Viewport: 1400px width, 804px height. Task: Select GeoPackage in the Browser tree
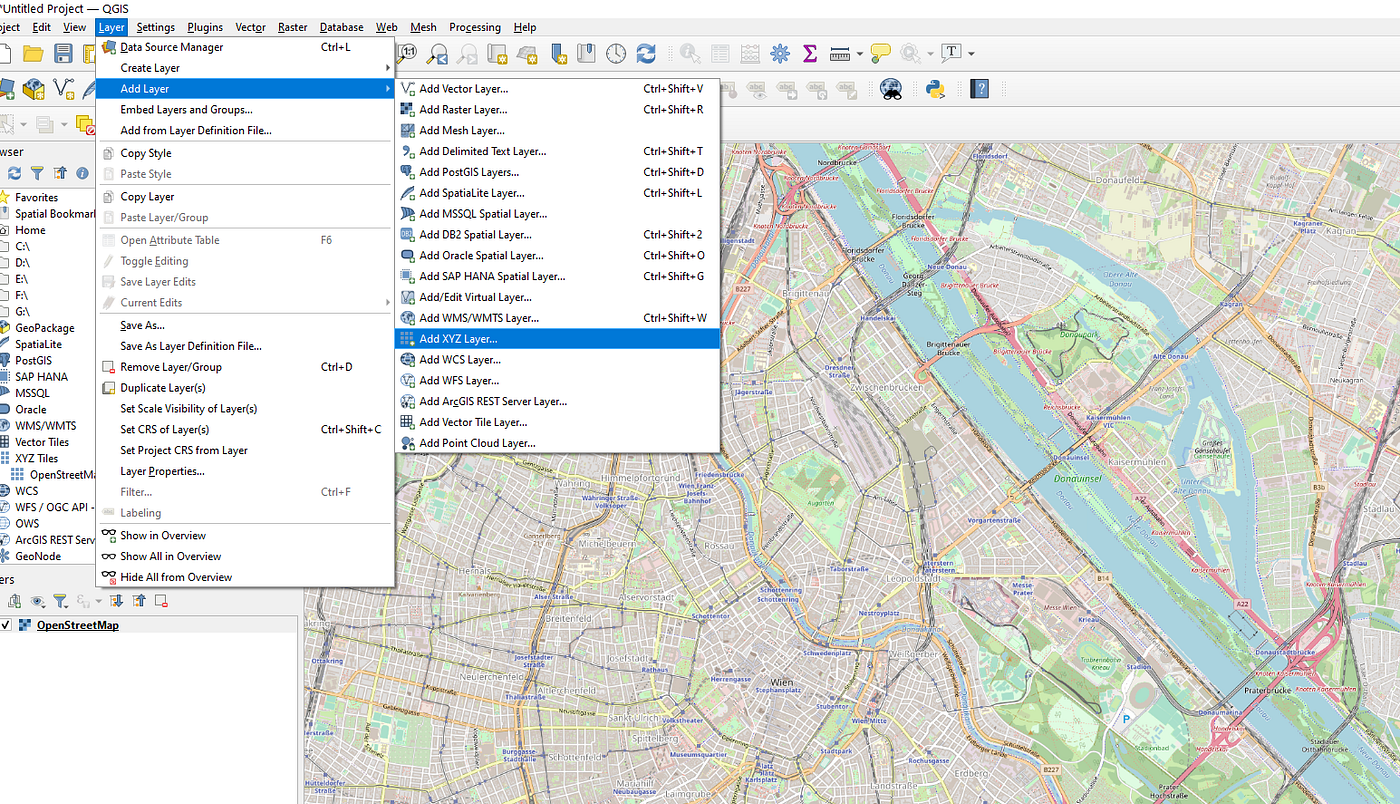[x=44, y=328]
